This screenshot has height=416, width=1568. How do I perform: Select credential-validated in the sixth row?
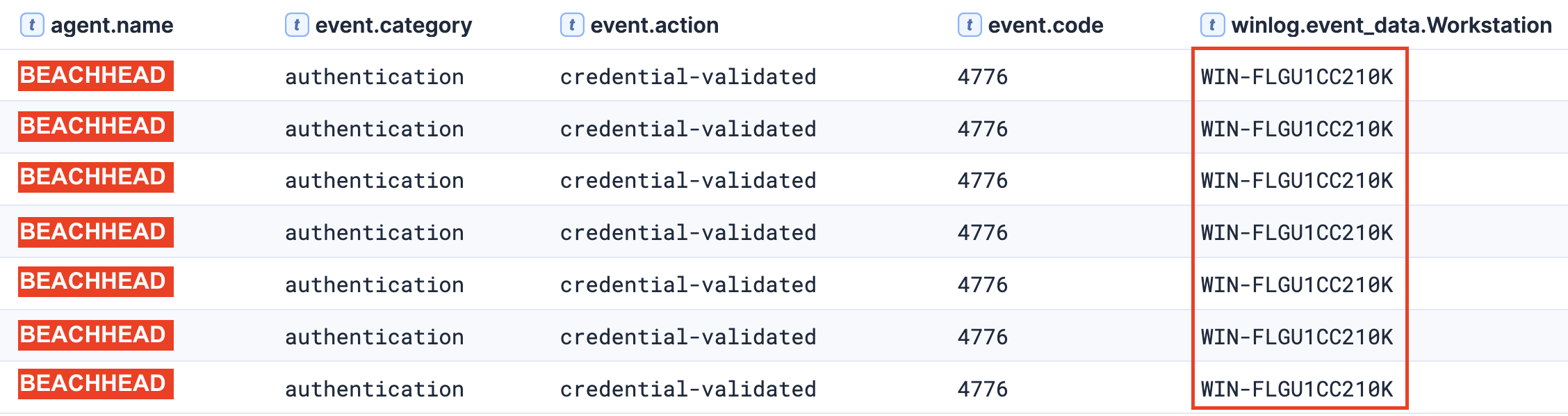pyautogui.click(x=688, y=337)
